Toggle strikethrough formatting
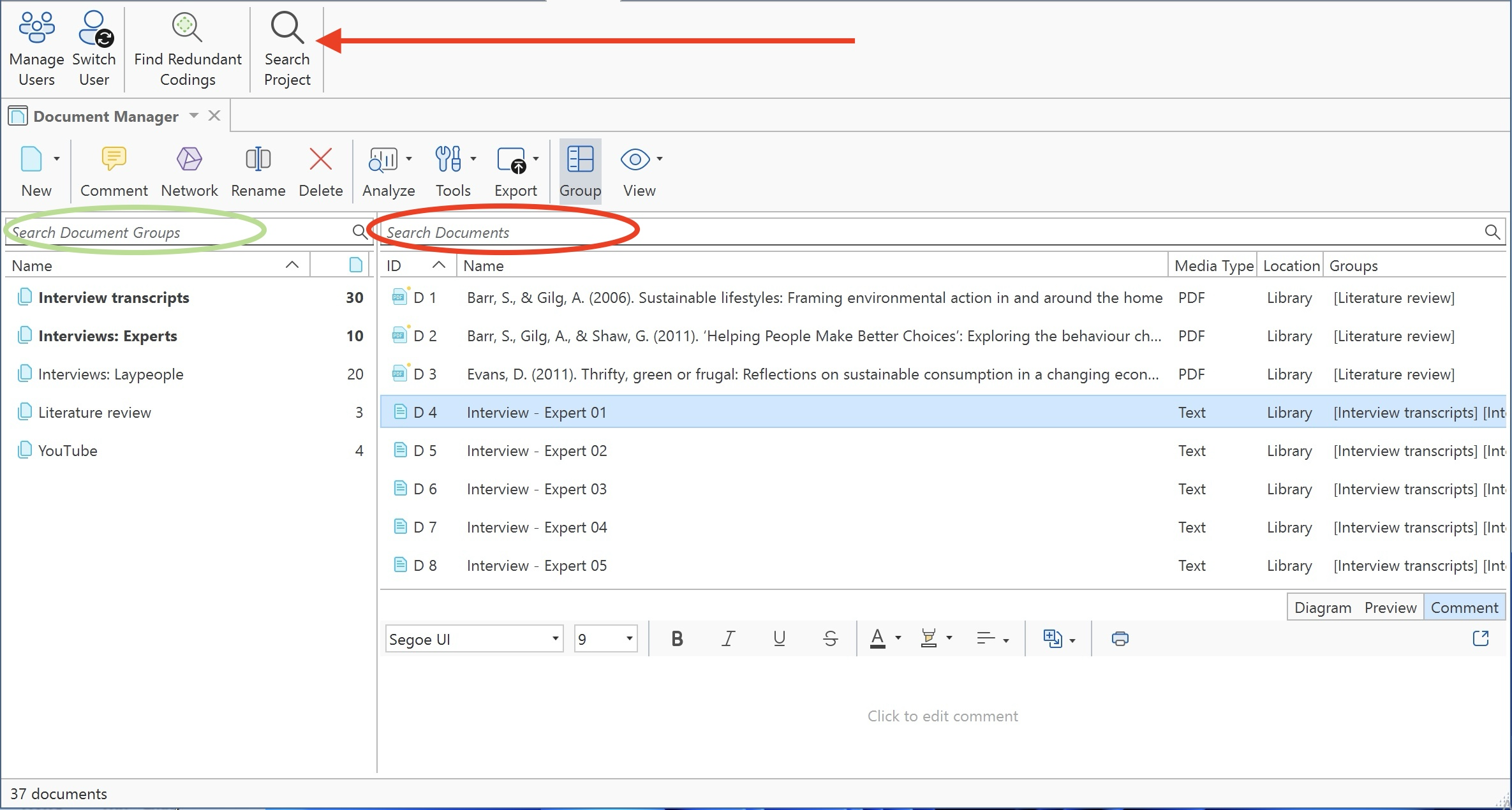Screen dimensions: 1512x810 830,638
